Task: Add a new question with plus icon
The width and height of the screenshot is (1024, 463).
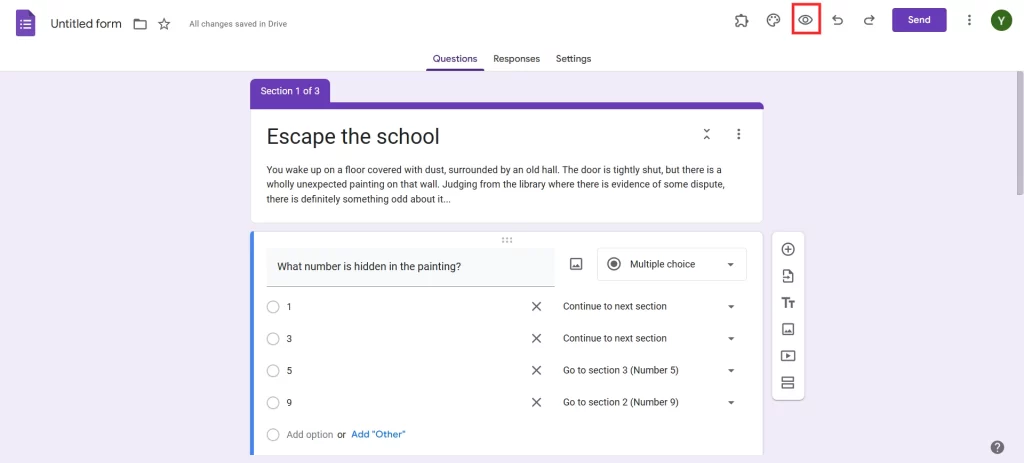Action: (788, 249)
